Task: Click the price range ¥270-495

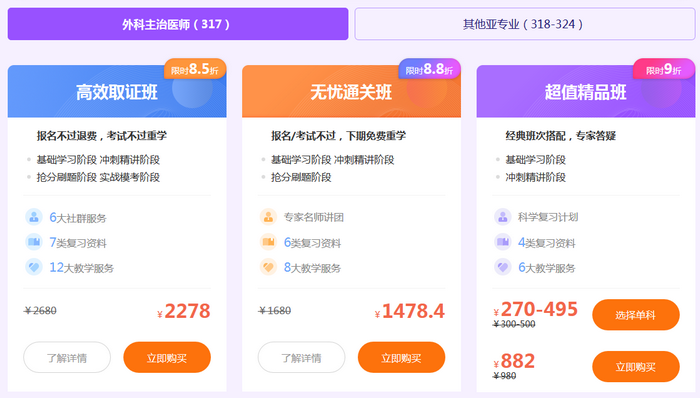Action: point(535,309)
